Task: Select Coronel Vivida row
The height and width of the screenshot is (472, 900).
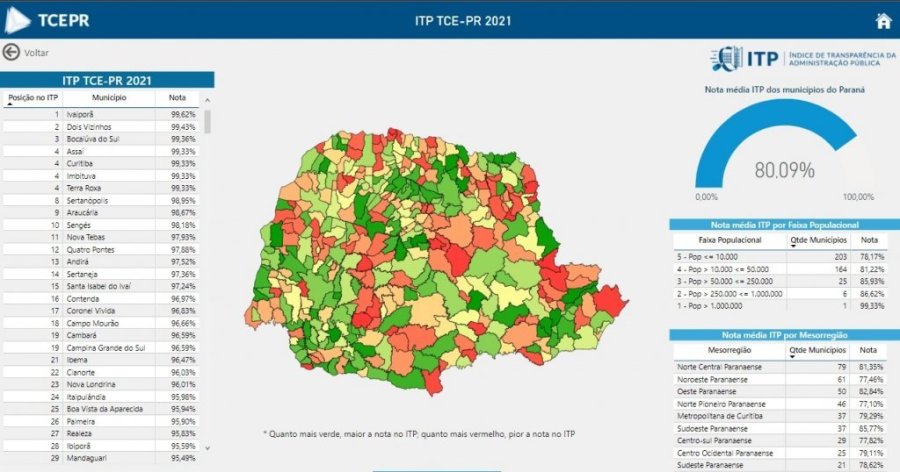Action: tap(100, 311)
